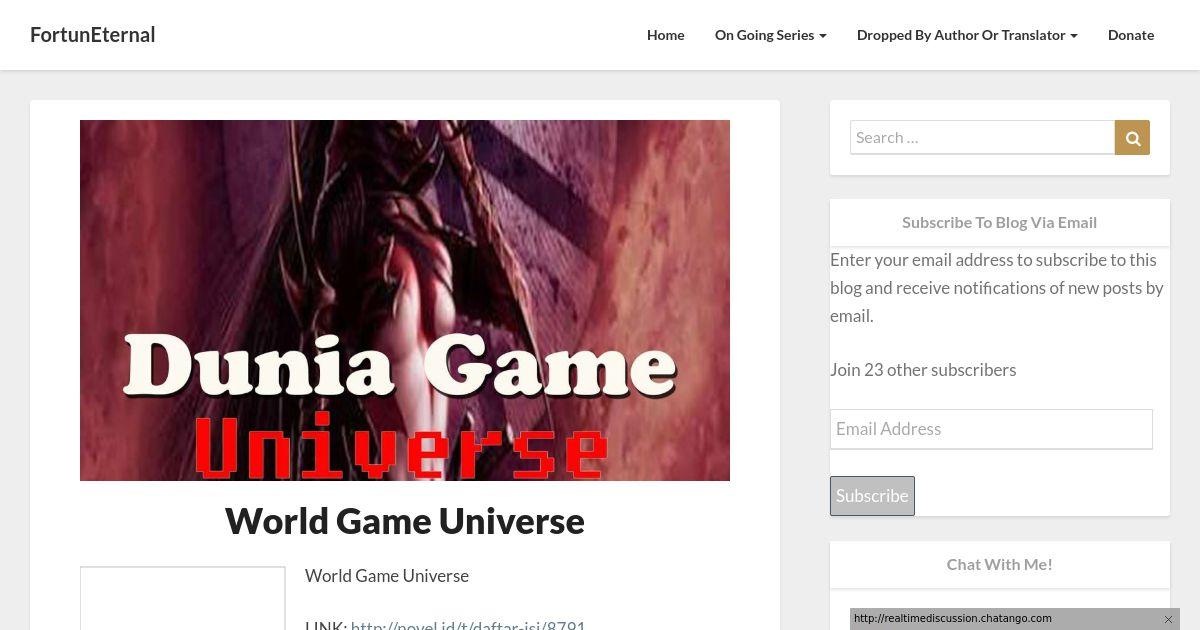Click the World Game Universe heading
1200x630 pixels.
[405, 521]
